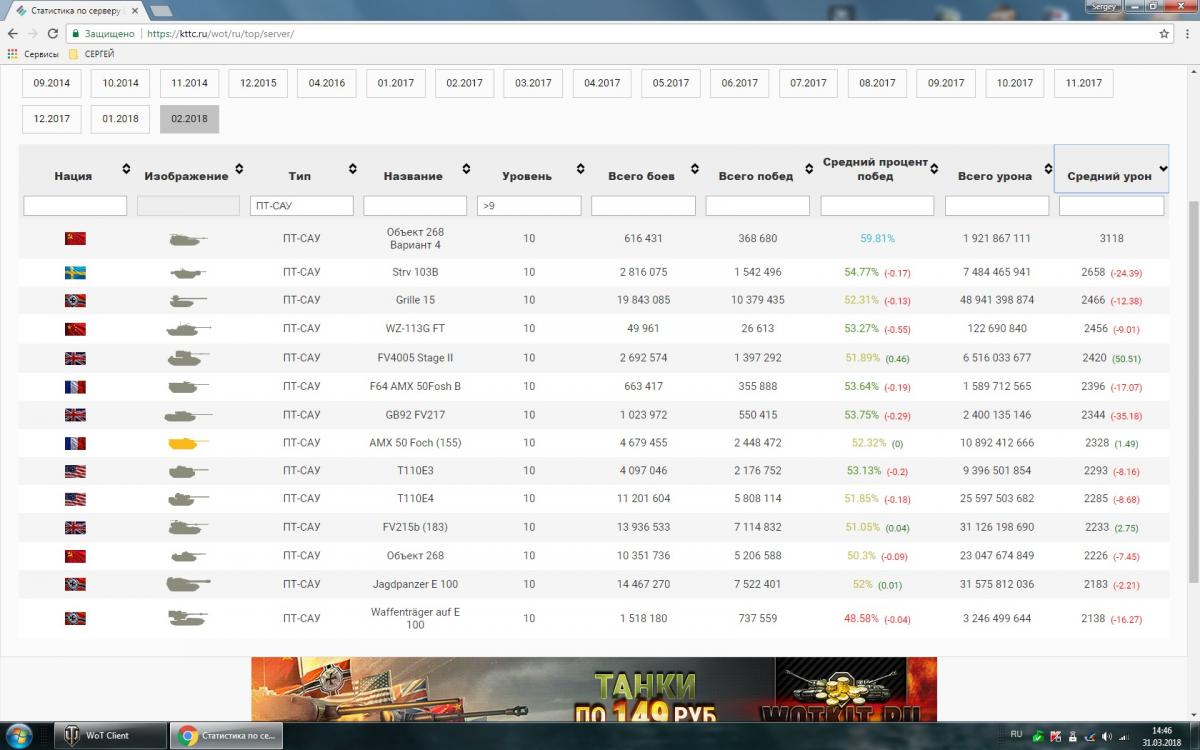Click the Windows Start button
Image resolution: width=1200 pixels, height=750 pixels.
[20, 736]
